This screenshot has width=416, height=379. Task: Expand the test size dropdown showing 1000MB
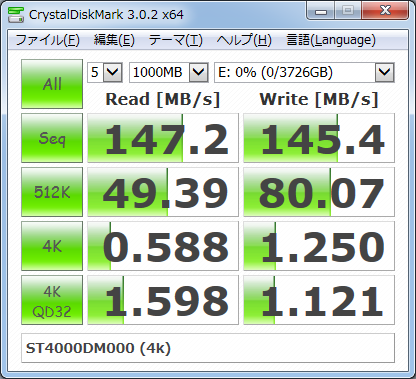[x=199, y=72]
